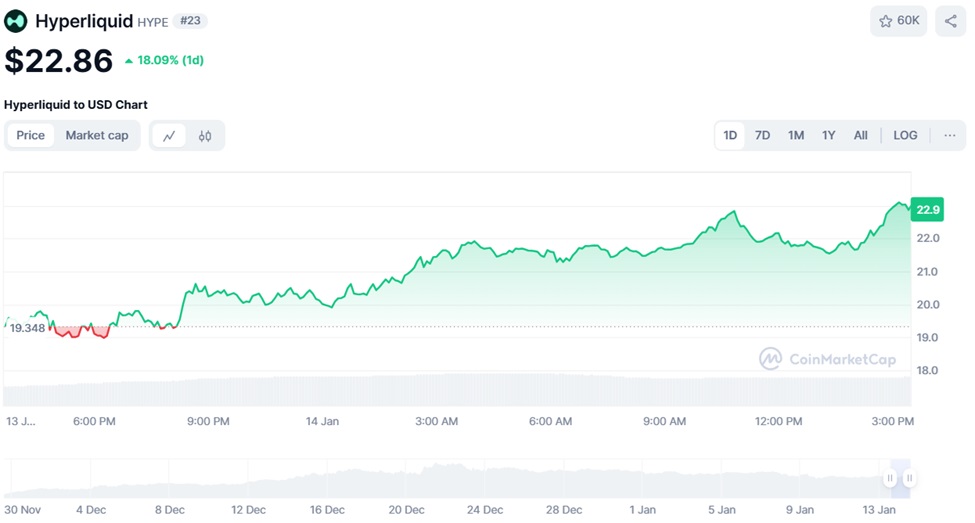
Task: Click 20 Dec on the overview timeline
Action: coord(406,510)
